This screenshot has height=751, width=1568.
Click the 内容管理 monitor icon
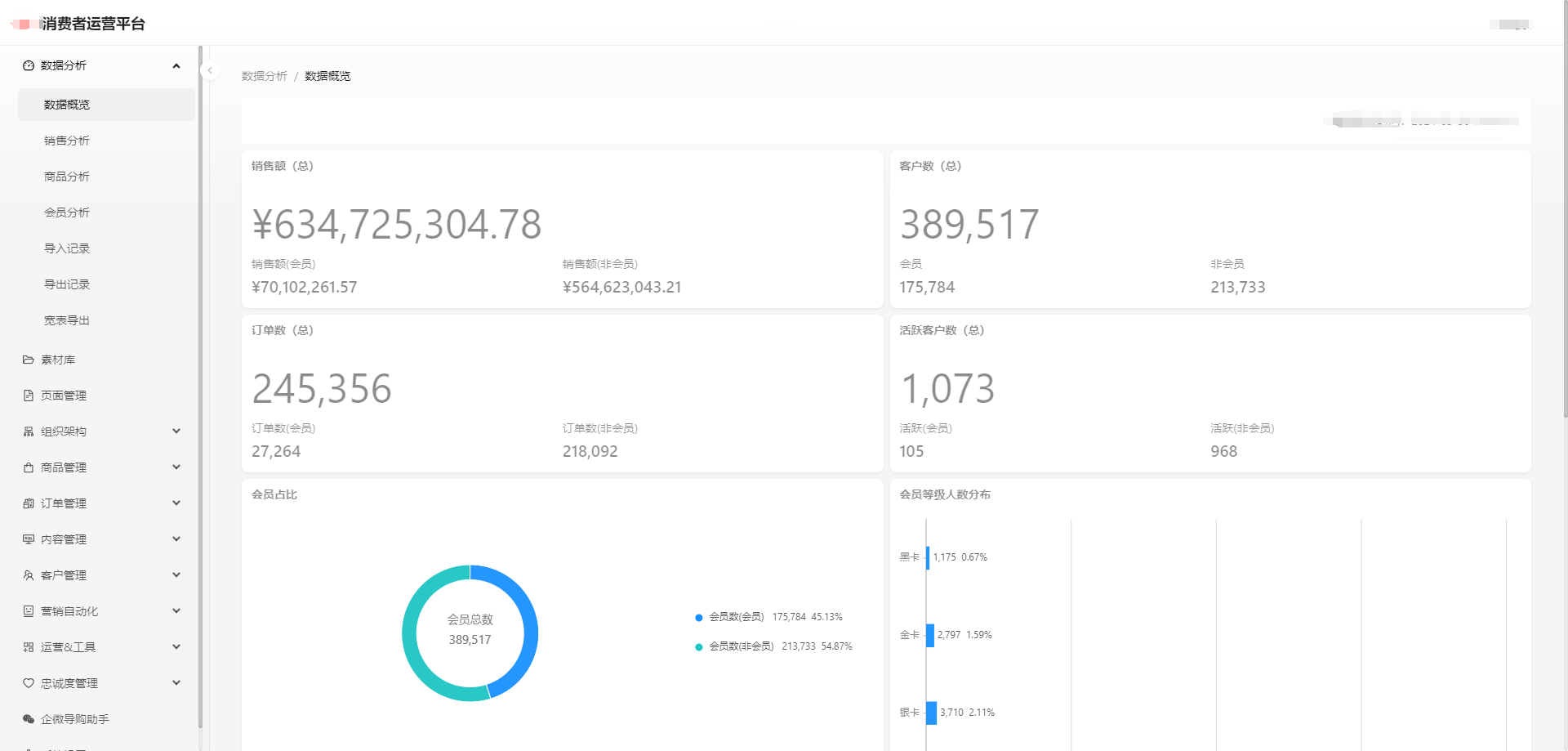(x=29, y=539)
